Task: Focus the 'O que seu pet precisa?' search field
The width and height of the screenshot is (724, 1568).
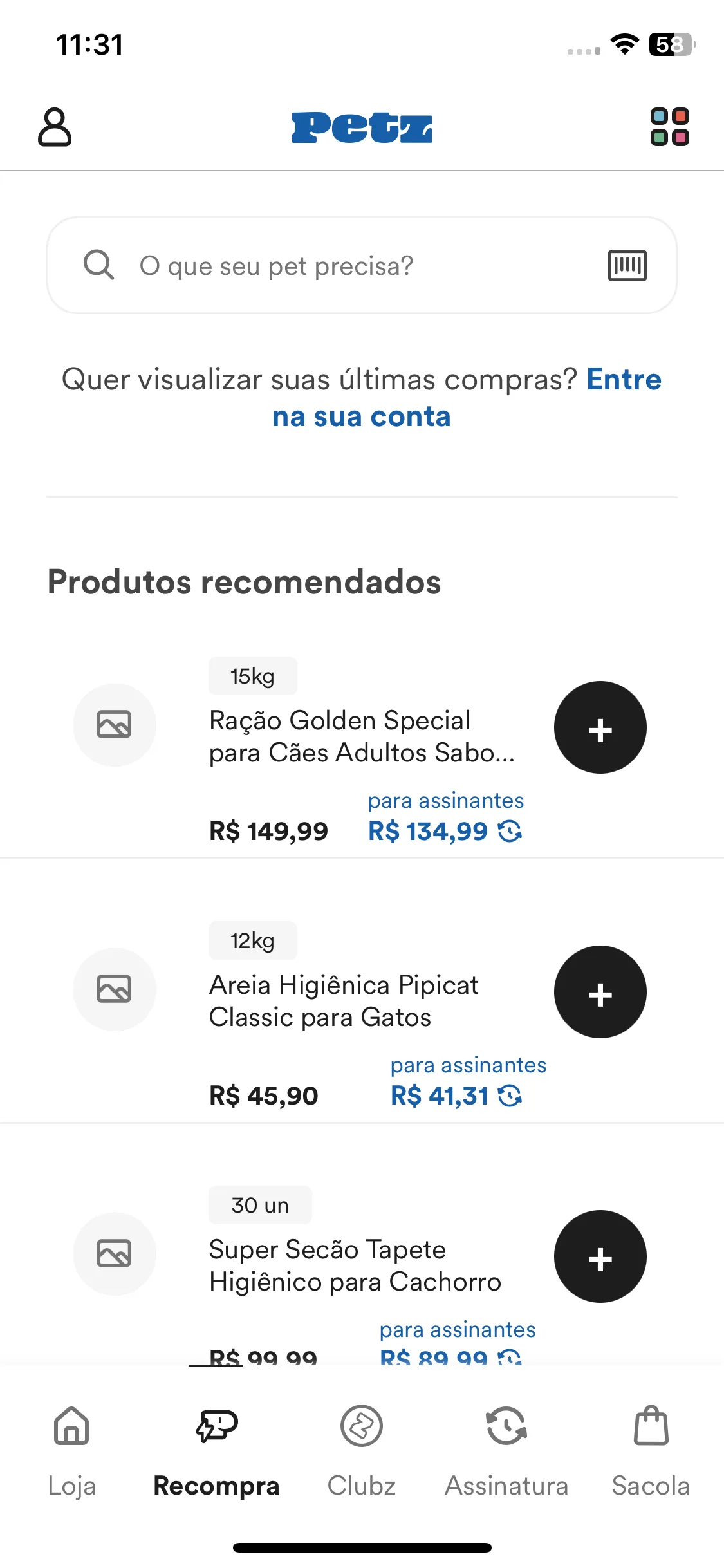Action: pyautogui.click(x=362, y=265)
